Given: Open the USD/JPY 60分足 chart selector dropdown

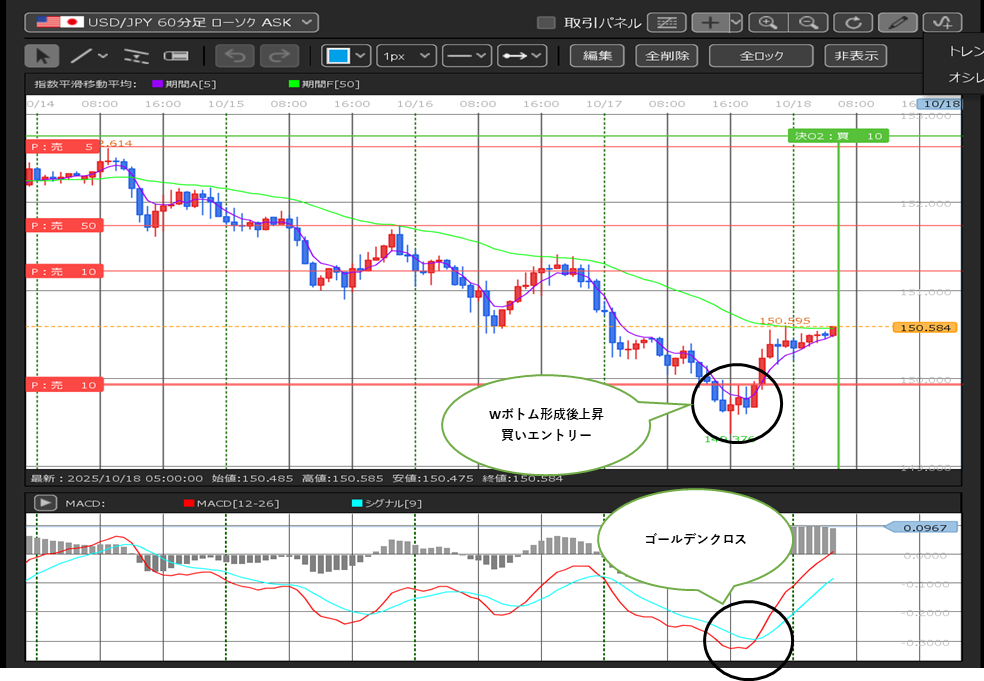Looking at the screenshot, I should coord(171,22).
